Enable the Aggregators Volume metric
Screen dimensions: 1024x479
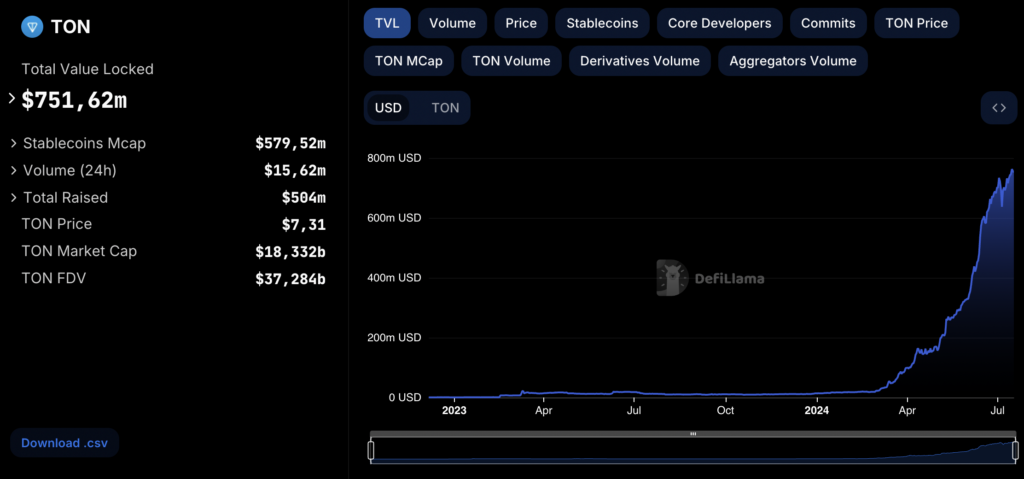click(x=793, y=61)
